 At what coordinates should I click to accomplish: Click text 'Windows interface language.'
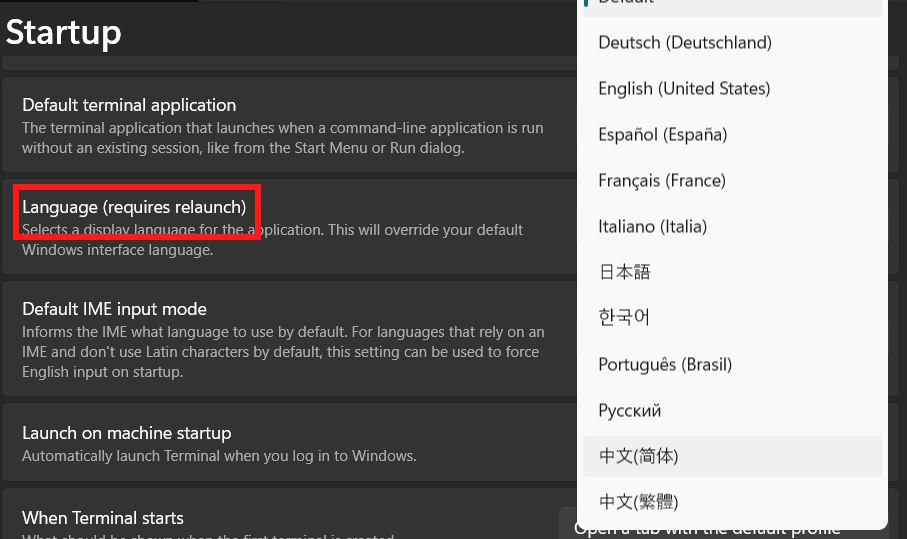tap(117, 250)
